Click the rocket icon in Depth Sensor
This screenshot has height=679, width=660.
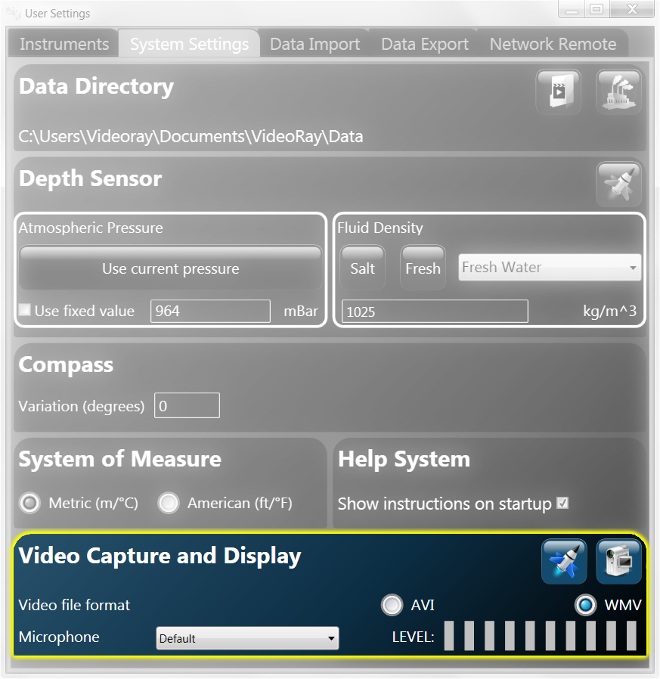pyautogui.click(x=618, y=184)
